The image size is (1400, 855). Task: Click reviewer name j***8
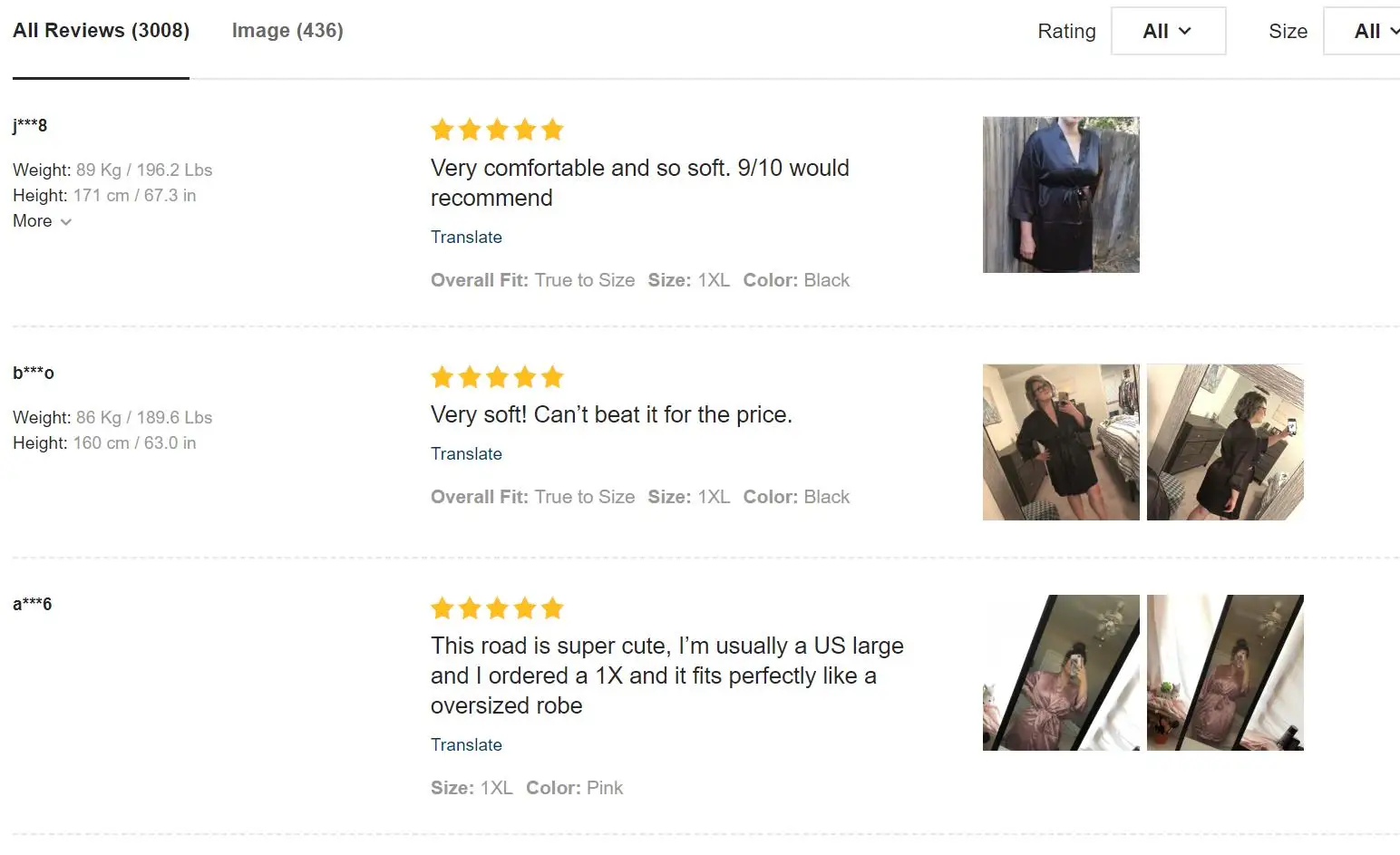(30, 126)
